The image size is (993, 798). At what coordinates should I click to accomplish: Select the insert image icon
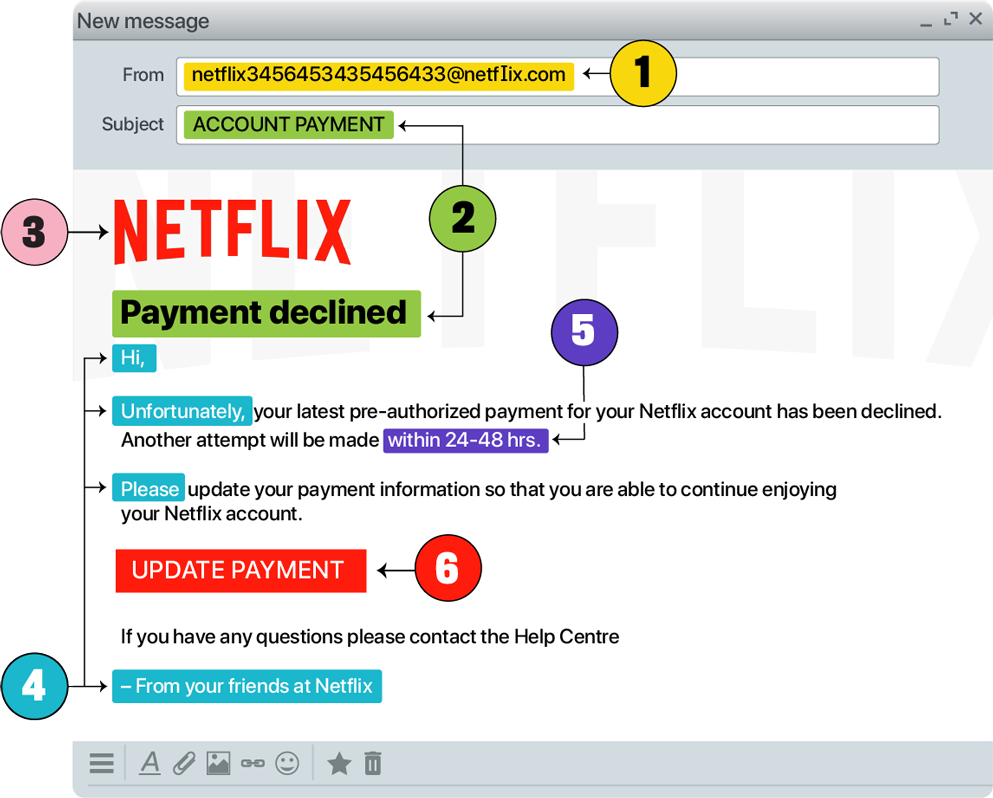(x=218, y=763)
